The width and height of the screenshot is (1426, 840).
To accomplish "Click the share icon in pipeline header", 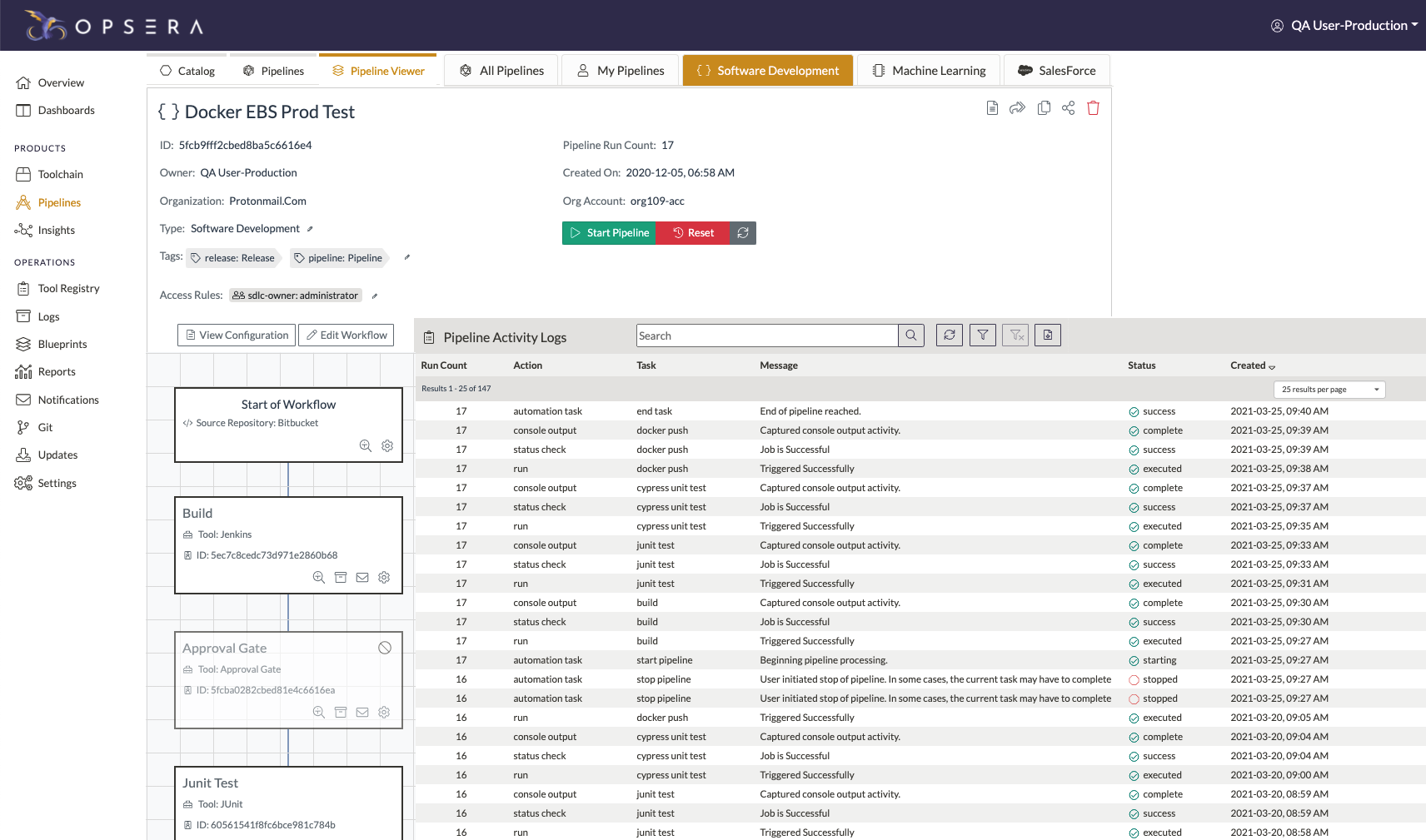I will point(1068,108).
